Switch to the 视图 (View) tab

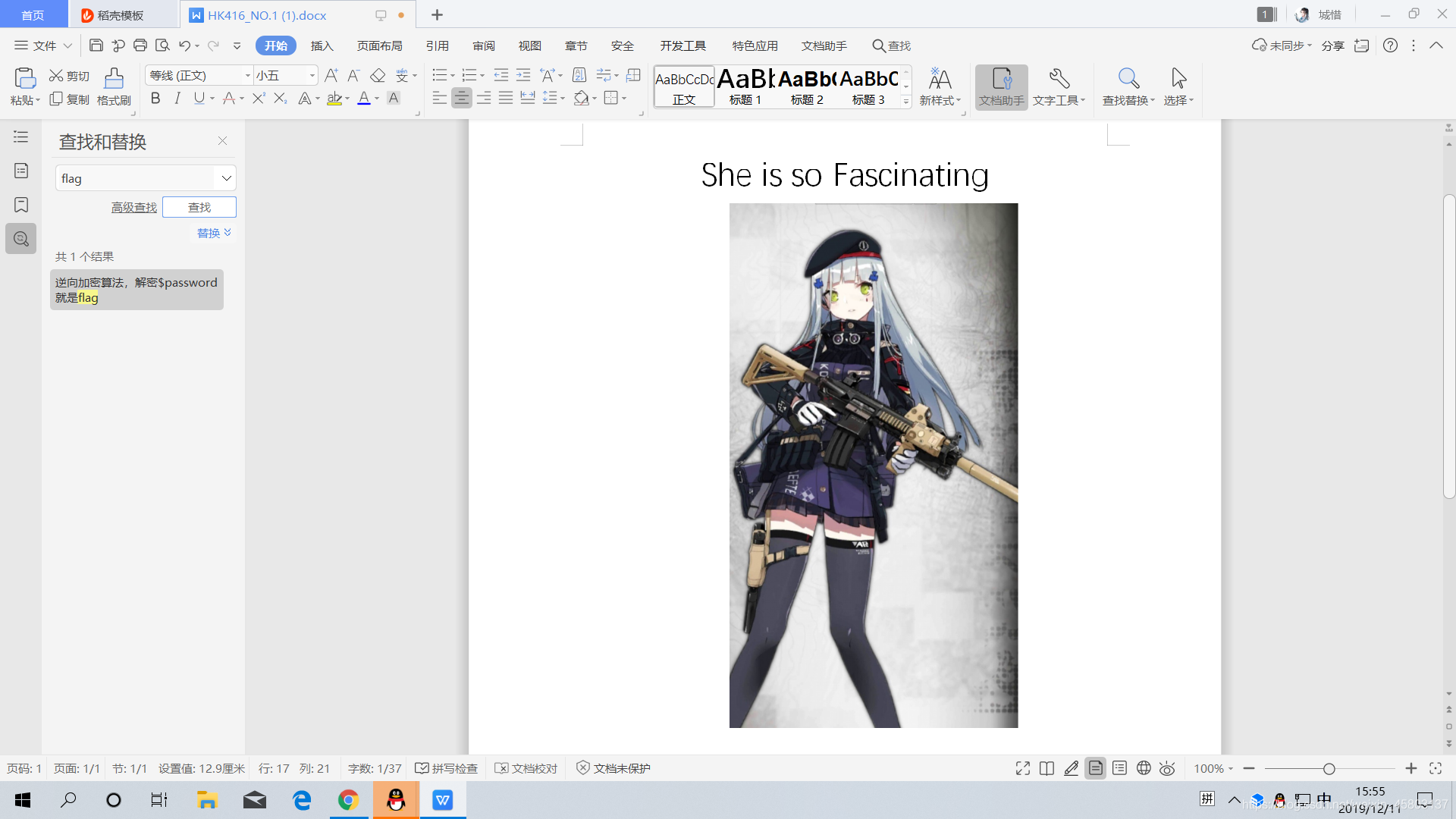(530, 45)
